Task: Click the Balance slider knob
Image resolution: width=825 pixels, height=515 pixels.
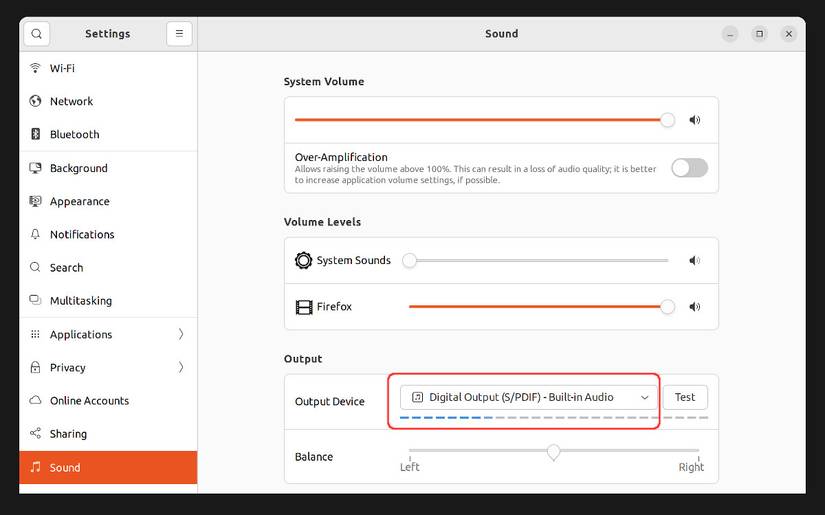Action: click(x=554, y=452)
